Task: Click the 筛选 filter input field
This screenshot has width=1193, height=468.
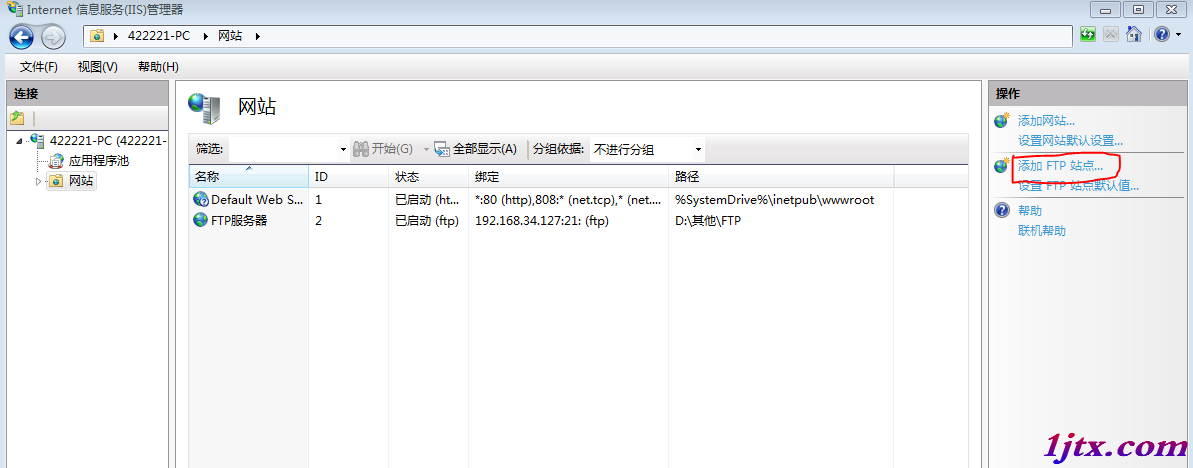Action: tap(283, 149)
